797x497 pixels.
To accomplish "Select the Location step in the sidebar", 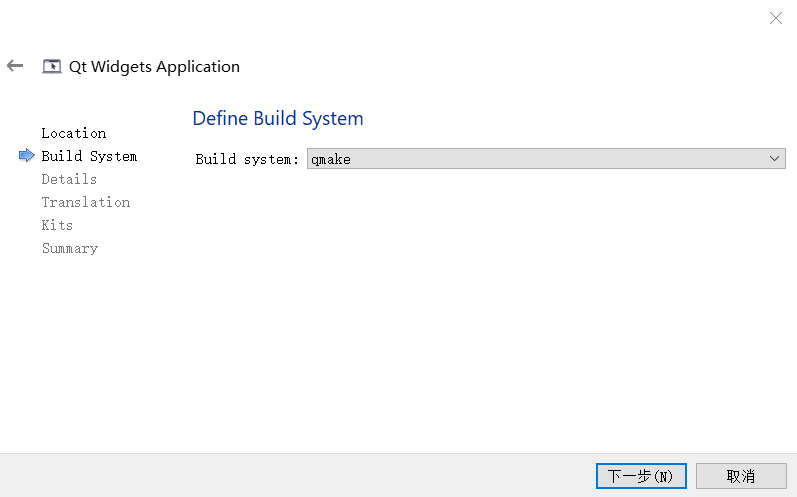I will pyautogui.click(x=73, y=133).
